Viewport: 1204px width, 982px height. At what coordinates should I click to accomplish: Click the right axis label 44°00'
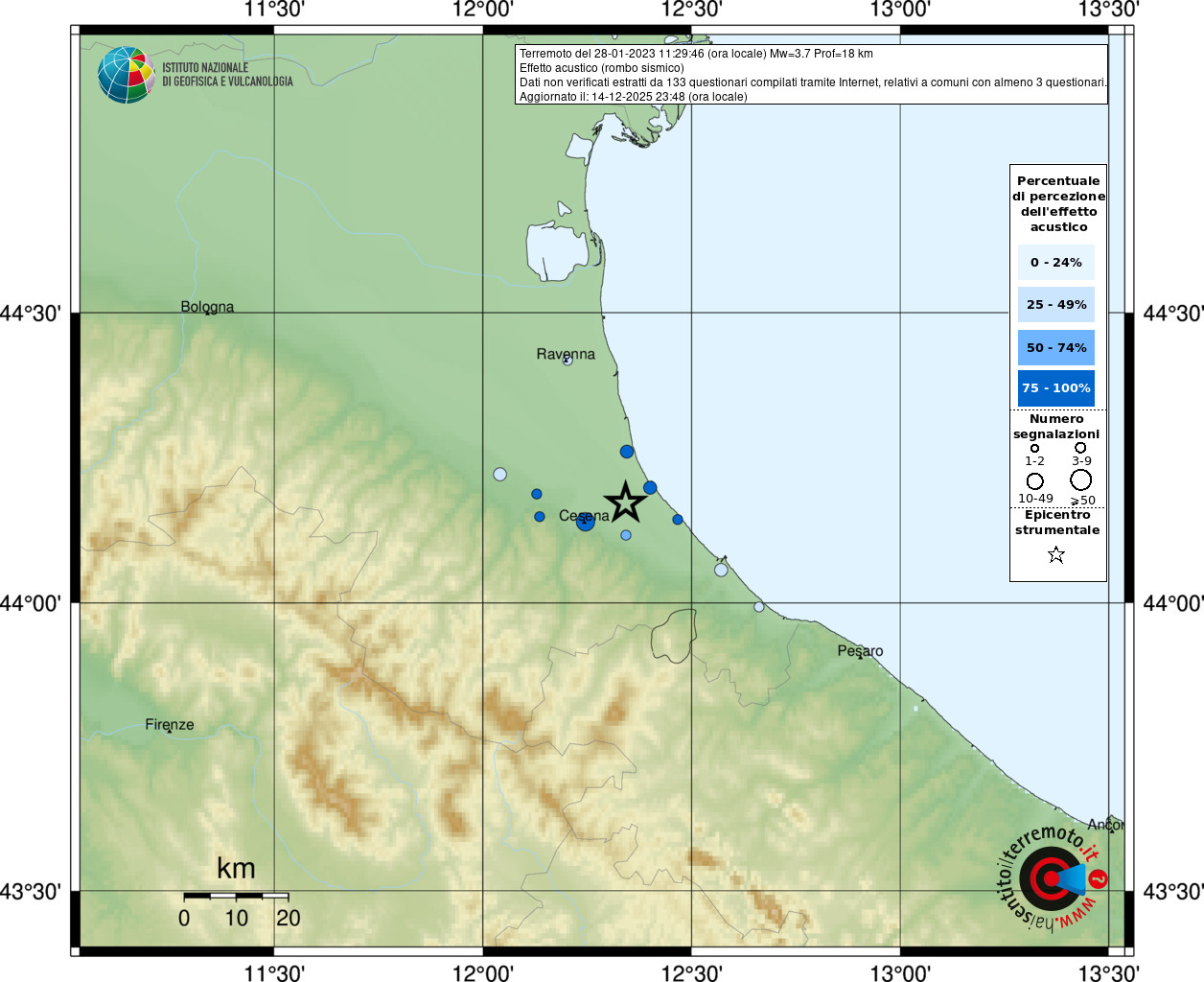[x=1173, y=603]
